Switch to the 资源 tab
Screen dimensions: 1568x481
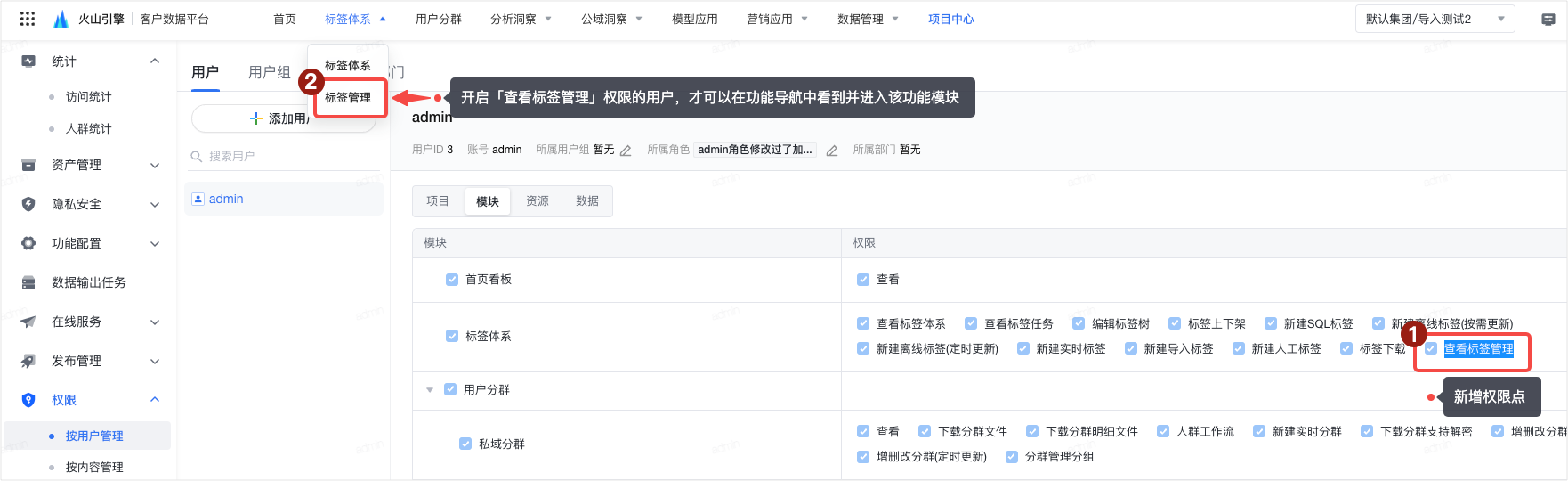coord(537,201)
